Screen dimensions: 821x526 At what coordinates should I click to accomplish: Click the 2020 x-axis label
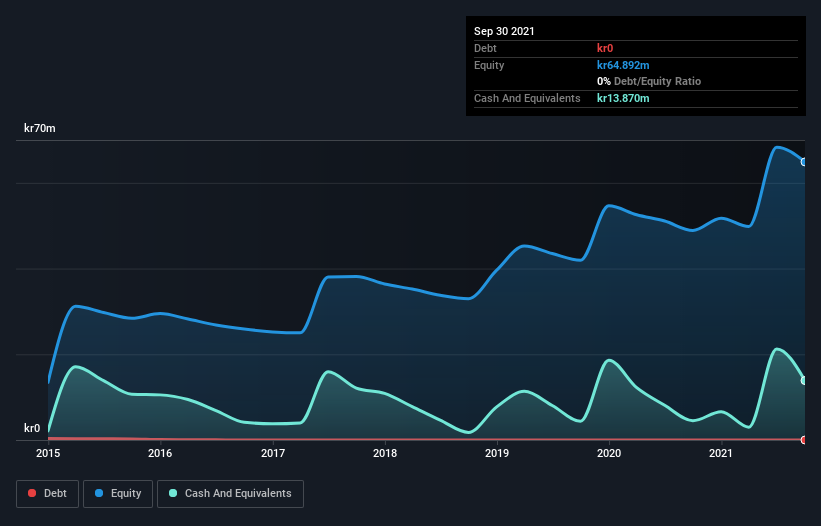609,453
